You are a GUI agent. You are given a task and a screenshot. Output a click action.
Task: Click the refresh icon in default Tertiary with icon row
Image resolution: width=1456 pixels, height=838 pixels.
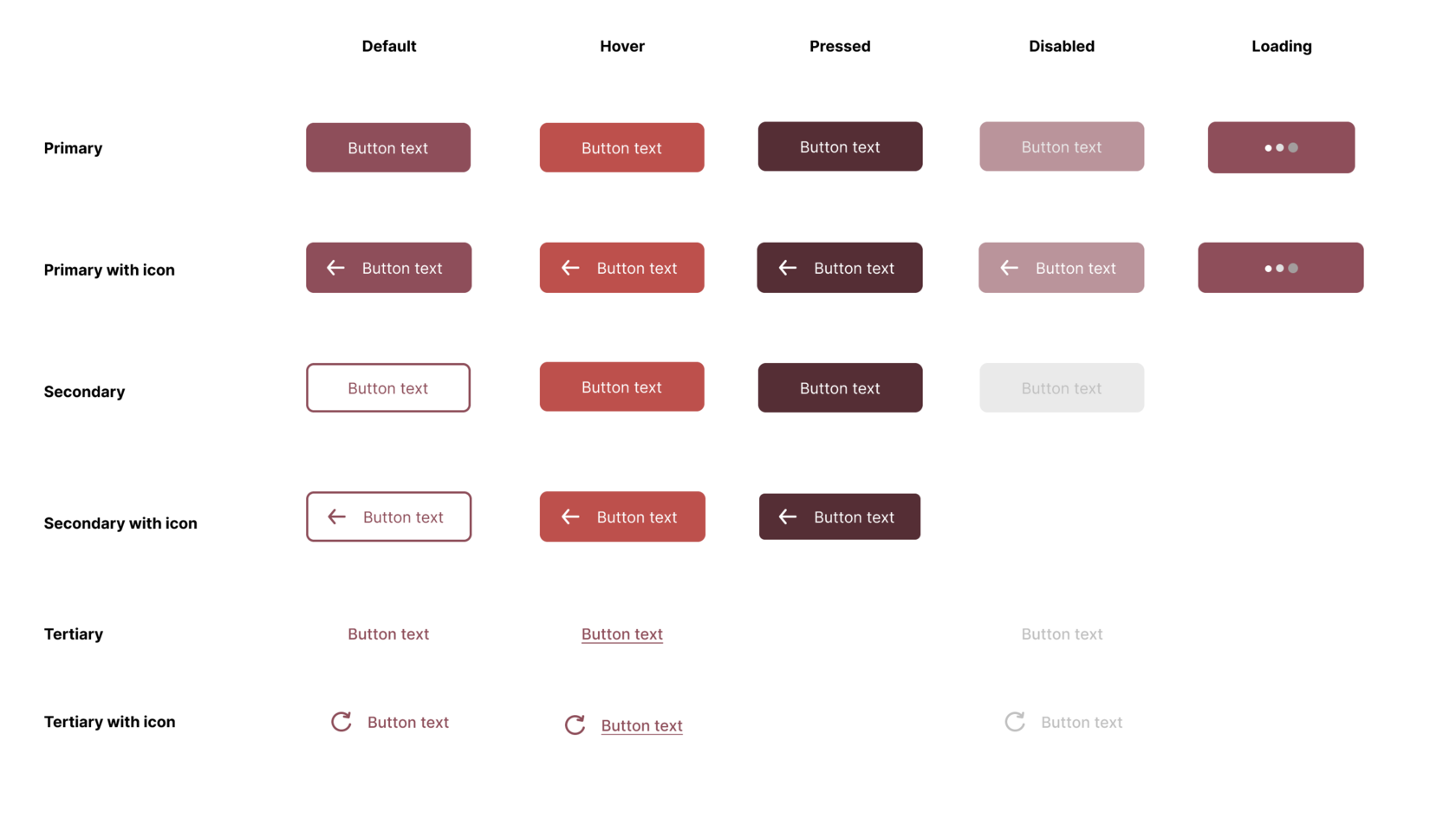tap(341, 722)
